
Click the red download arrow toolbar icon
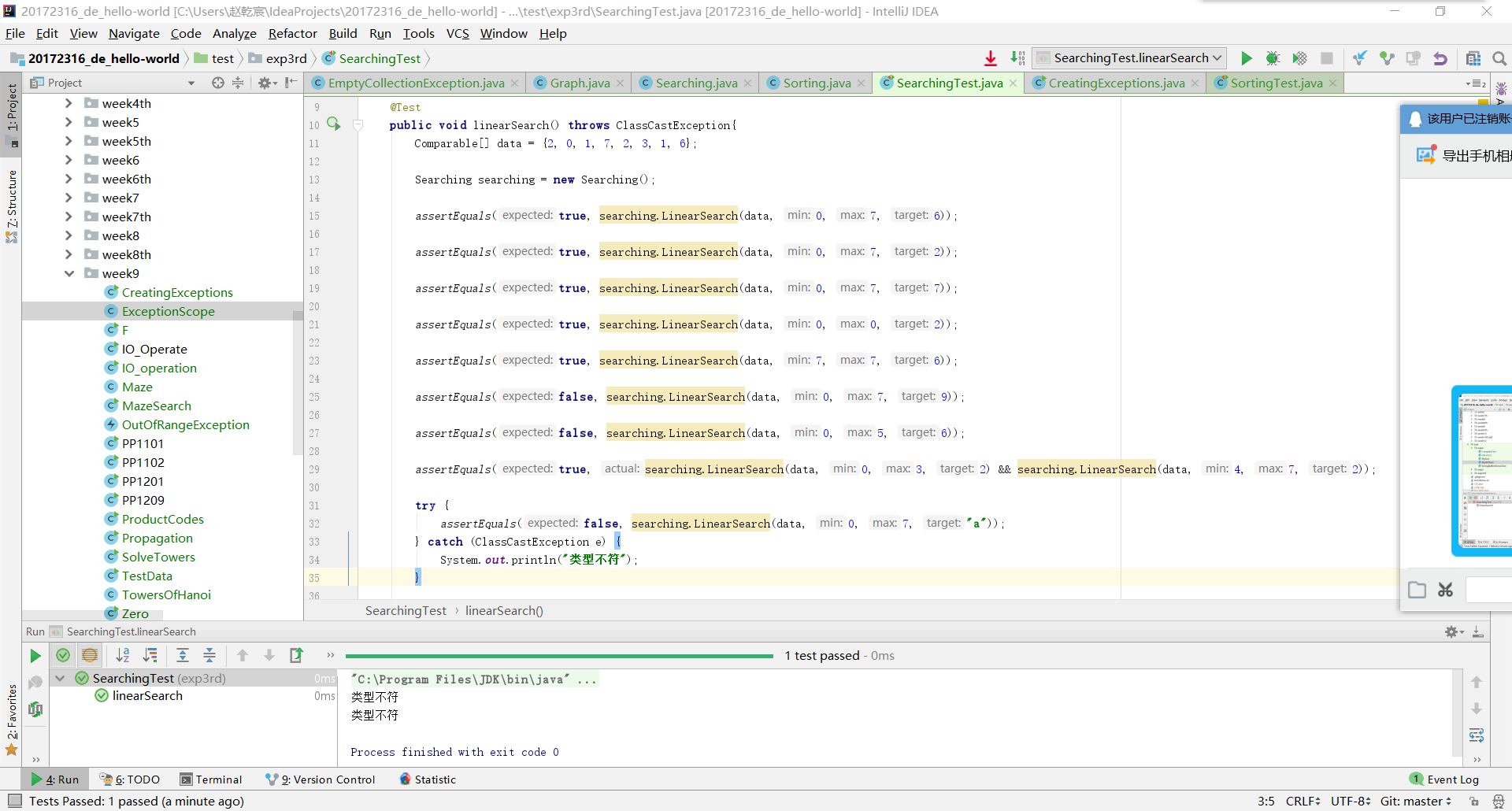click(991, 58)
